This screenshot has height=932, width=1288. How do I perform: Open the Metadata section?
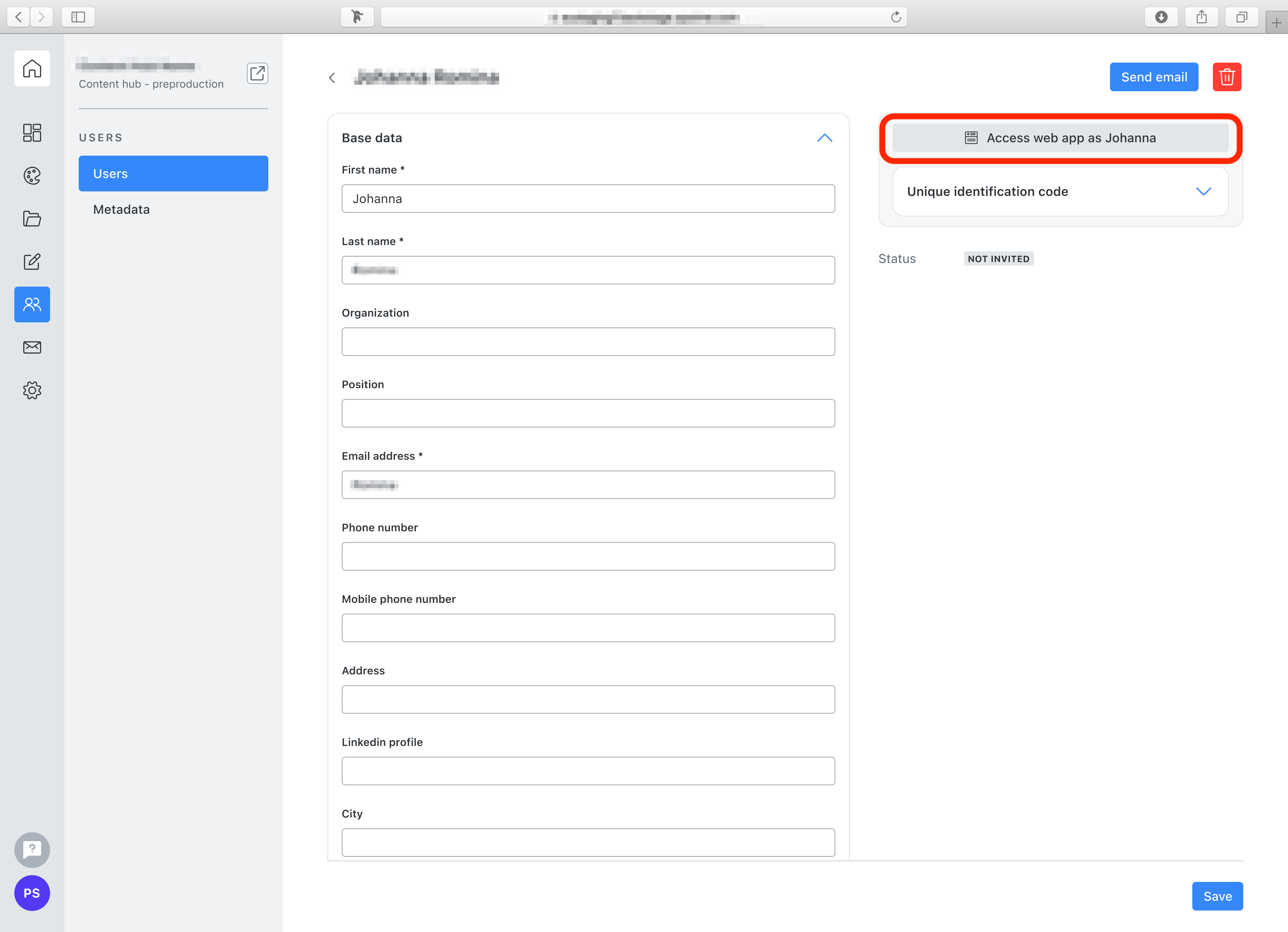click(121, 209)
